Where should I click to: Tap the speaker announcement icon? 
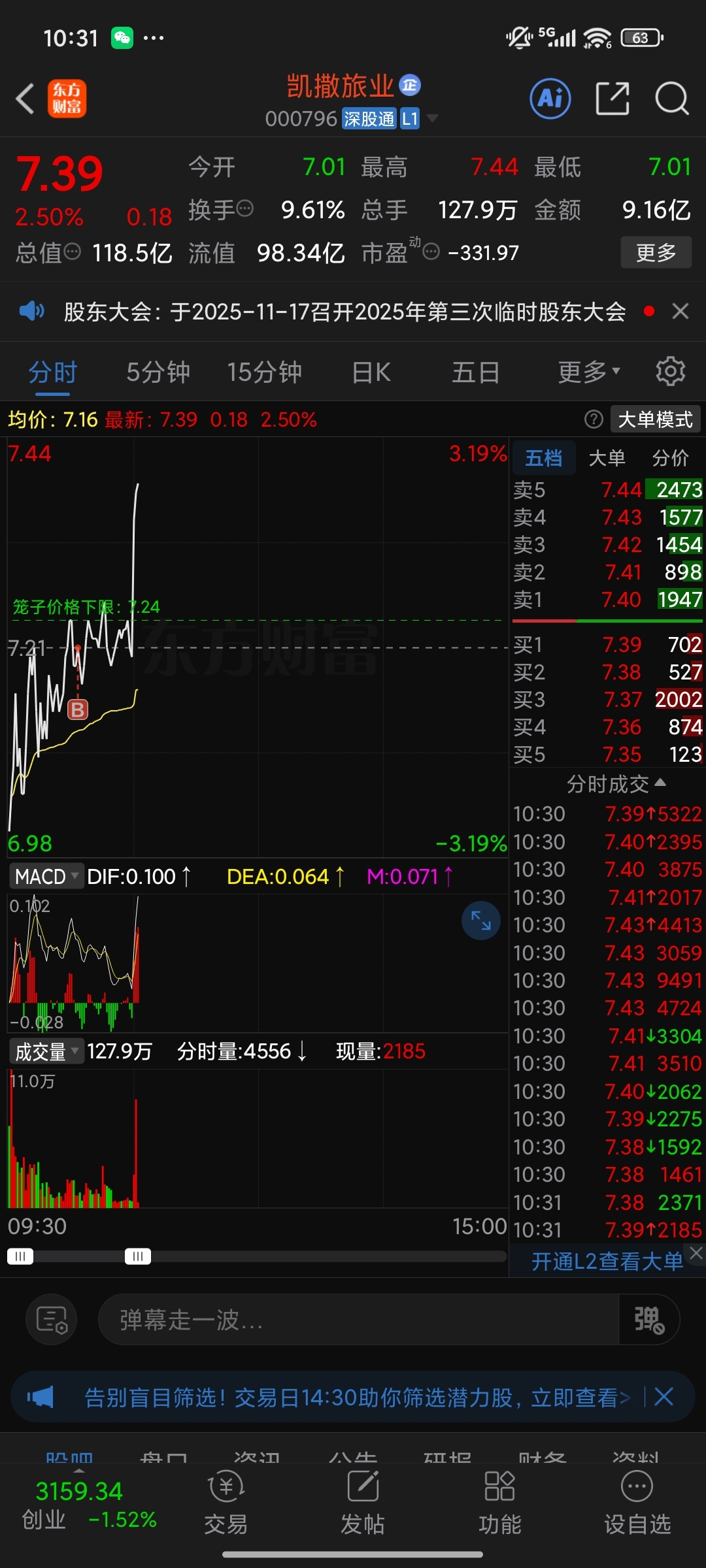pyautogui.click(x=31, y=311)
